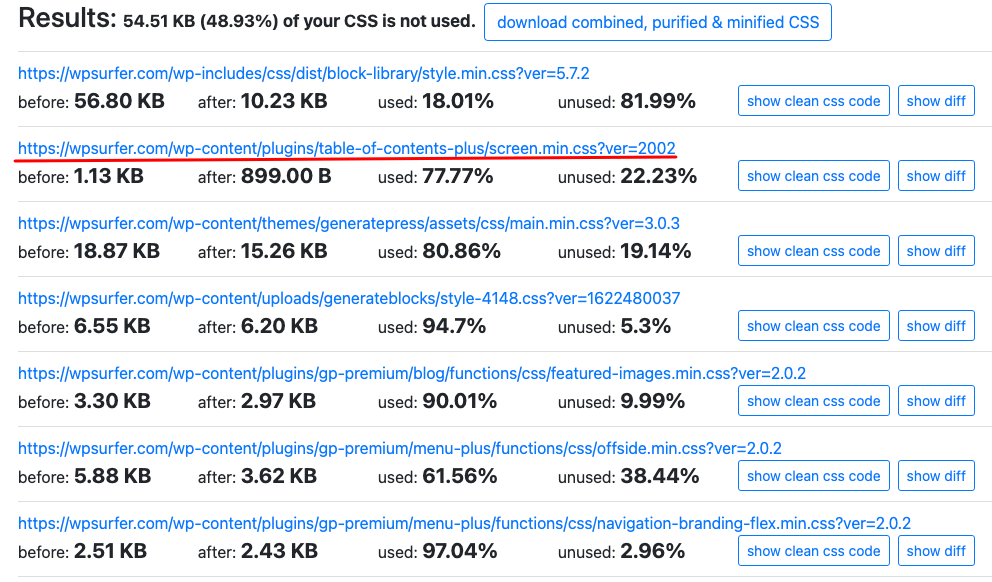
Task: Show diff for generateblocks style-4148.css
Action: click(936, 326)
